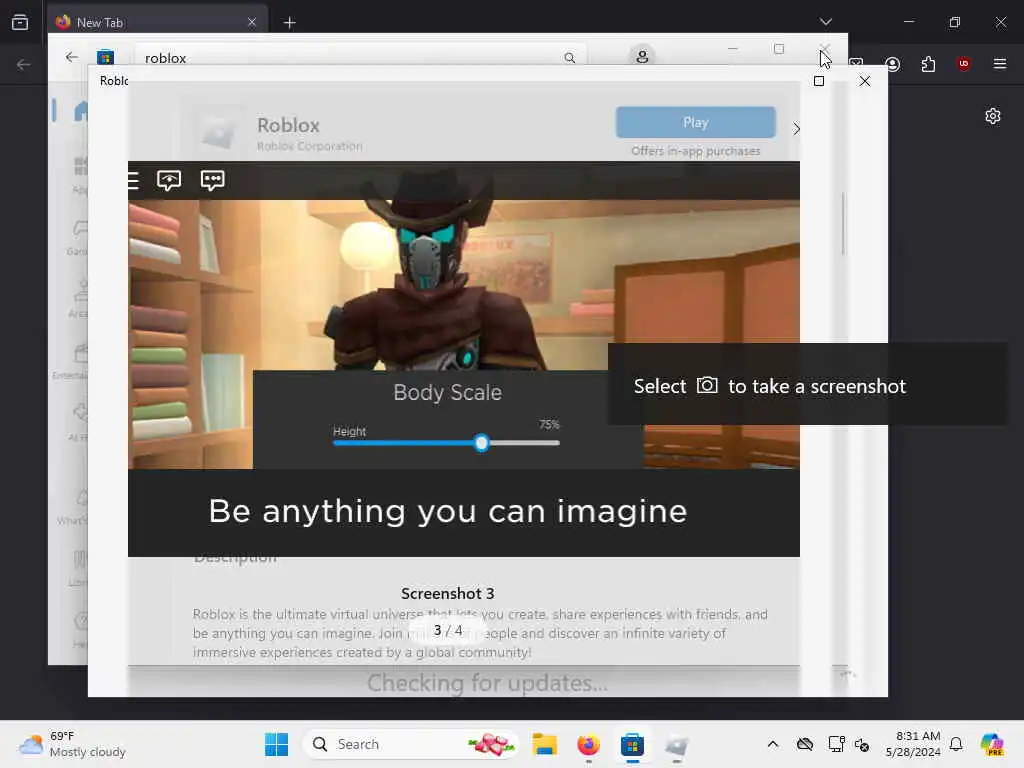Click the upload bubble icon in screenshot
This screenshot has width=1024, height=768.
click(x=169, y=180)
